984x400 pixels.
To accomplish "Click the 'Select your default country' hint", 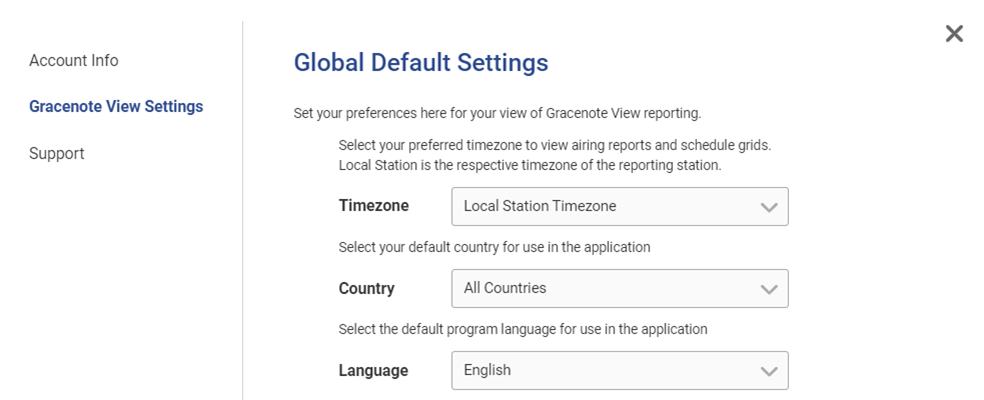I will 495,247.
